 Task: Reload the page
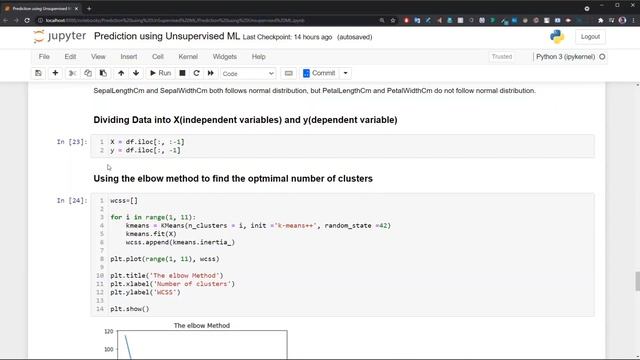tap(27, 20)
